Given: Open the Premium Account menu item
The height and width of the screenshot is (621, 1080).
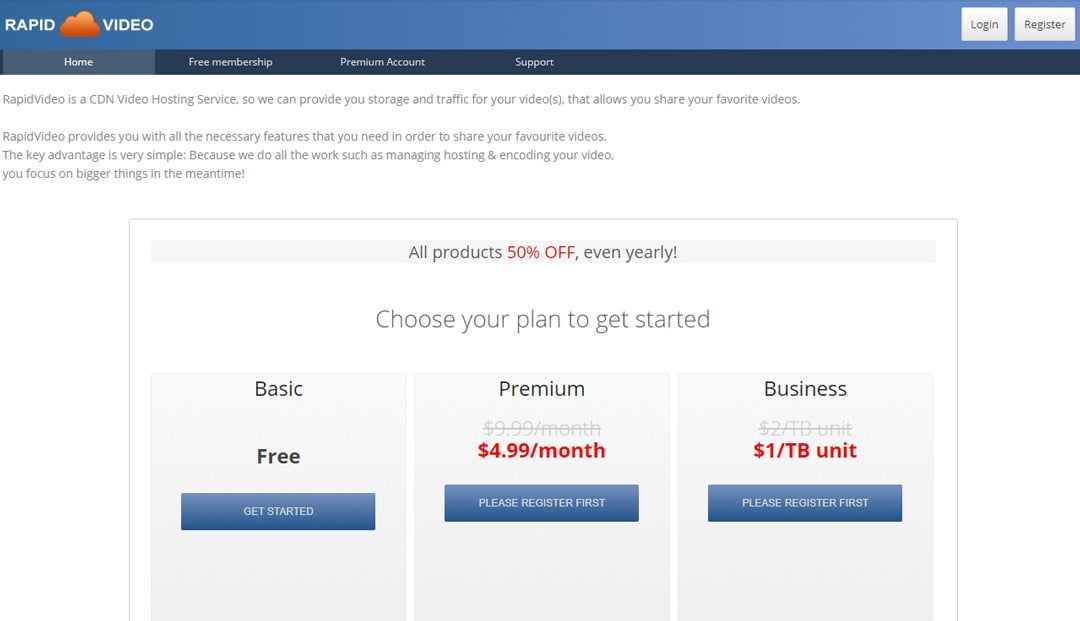Looking at the screenshot, I should point(382,62).
